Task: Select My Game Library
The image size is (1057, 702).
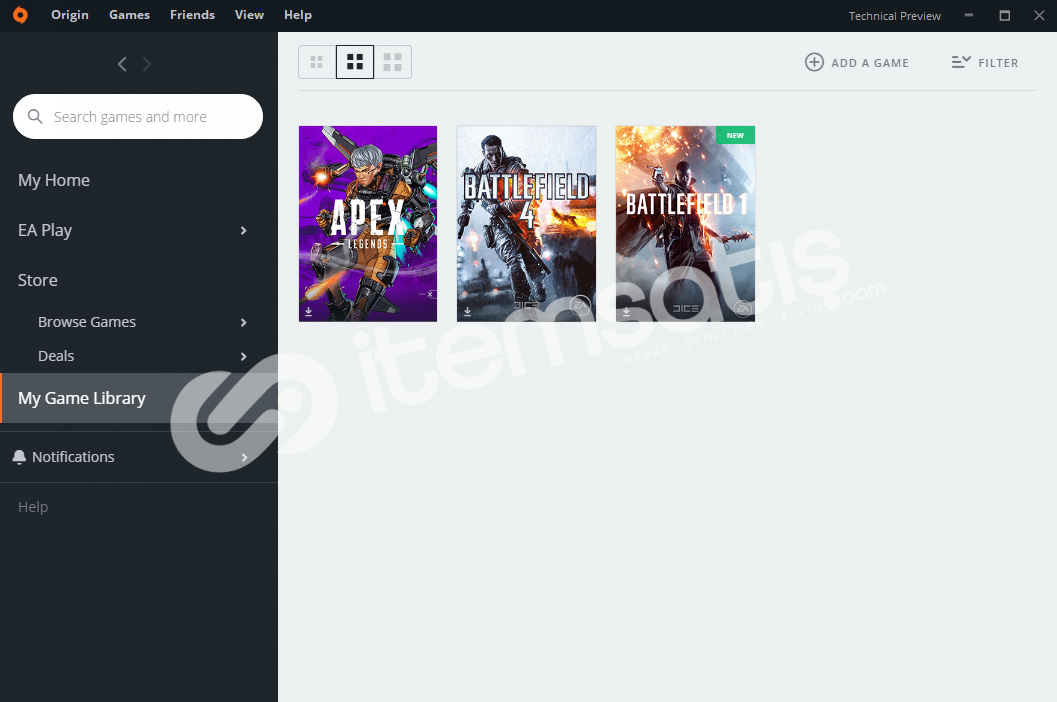Action: tap(139, 398)
